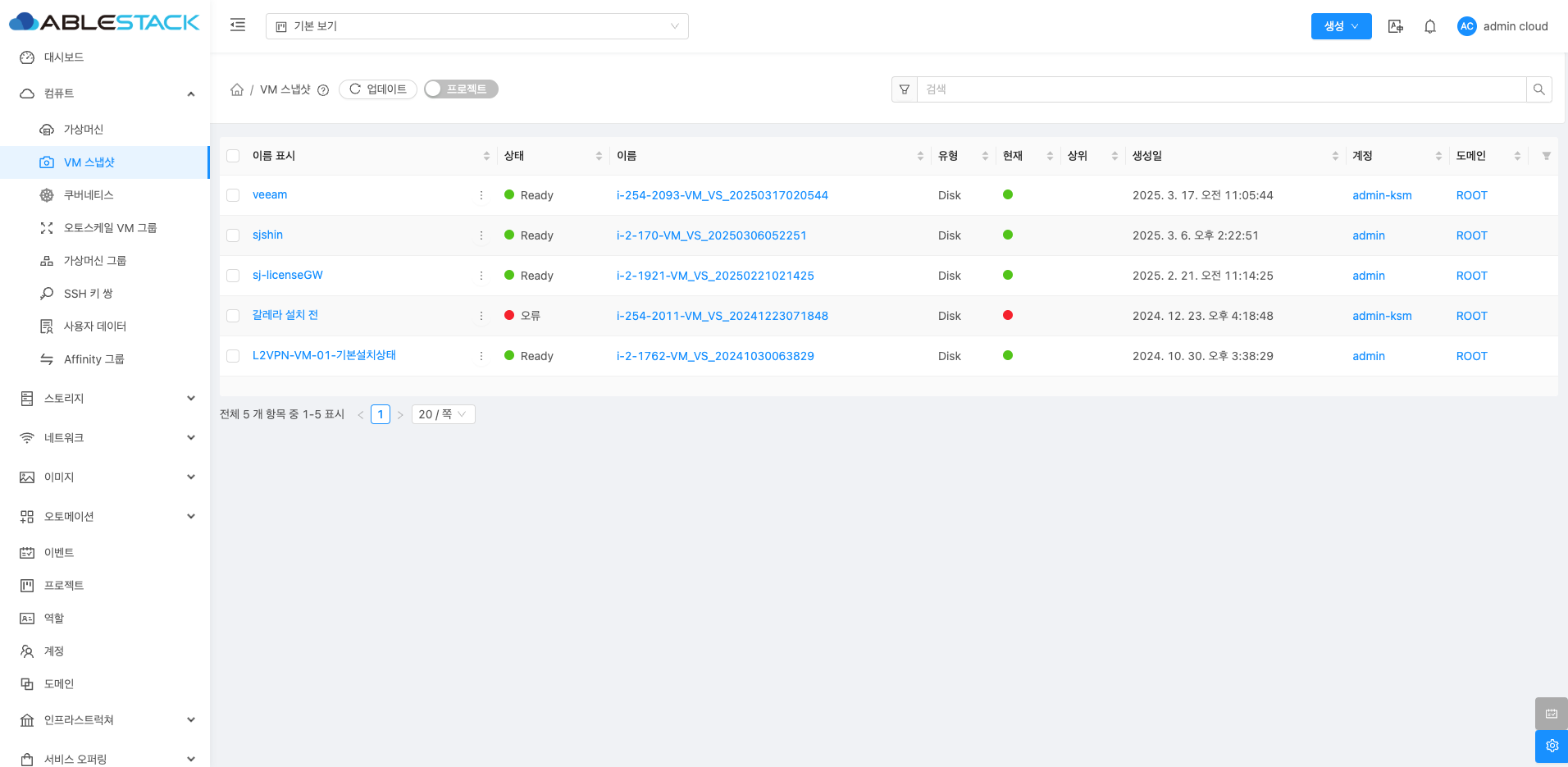Open the settings gear button at bottom right
Image resolution: width=1568 pixels, height=767 pixels.
click(1551, 746)
